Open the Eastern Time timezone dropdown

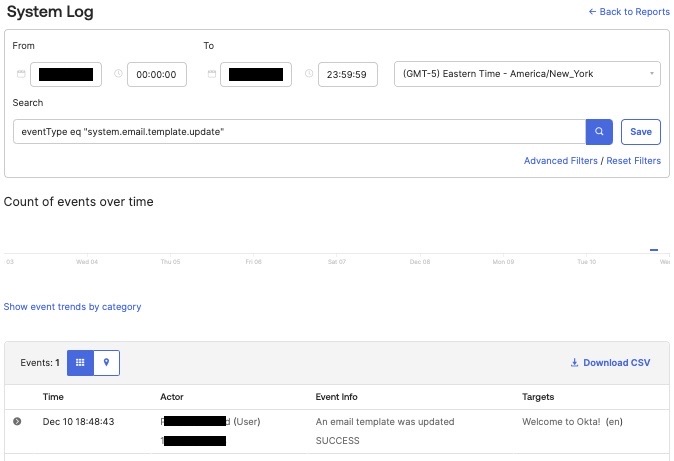(x=528, y=74)
